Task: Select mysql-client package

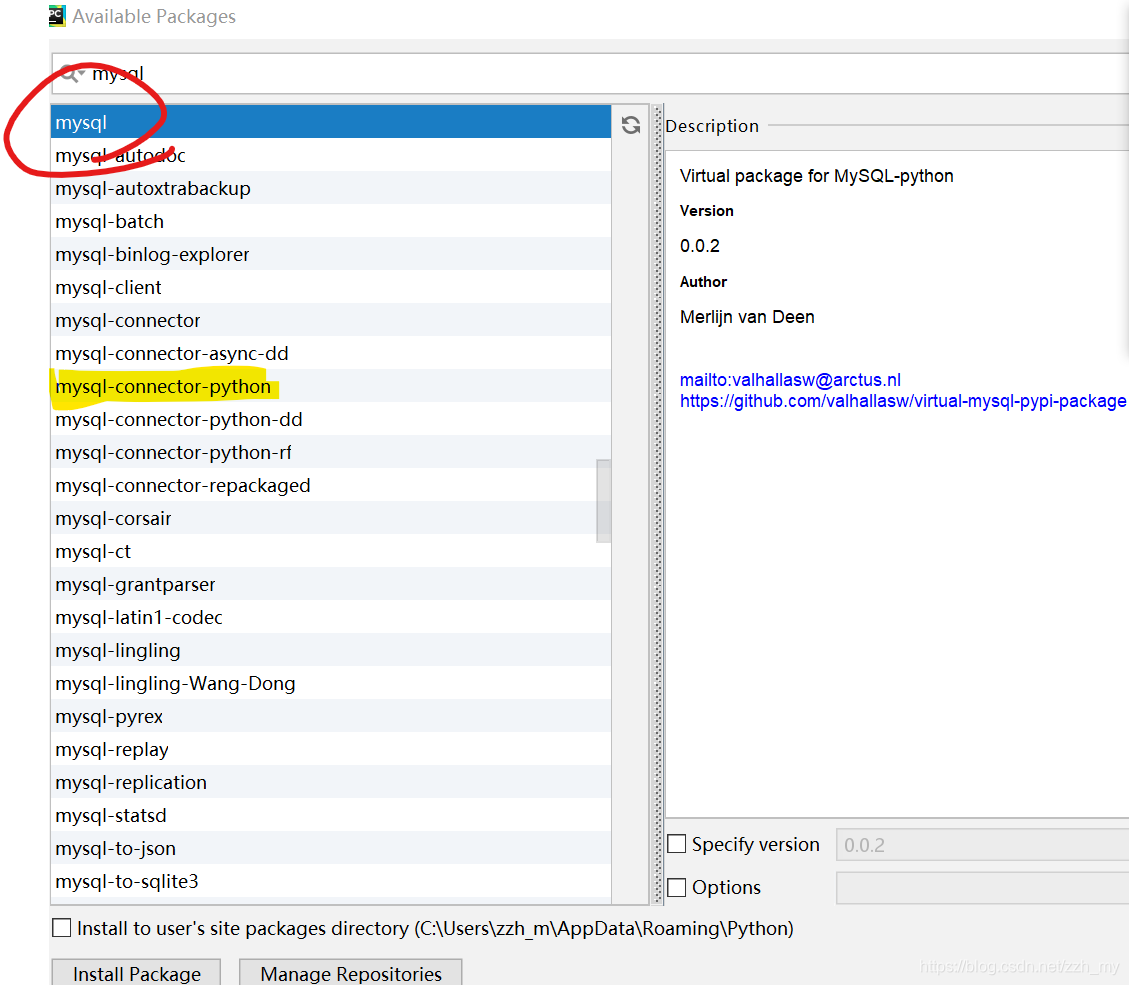Action: click(331, 288)
